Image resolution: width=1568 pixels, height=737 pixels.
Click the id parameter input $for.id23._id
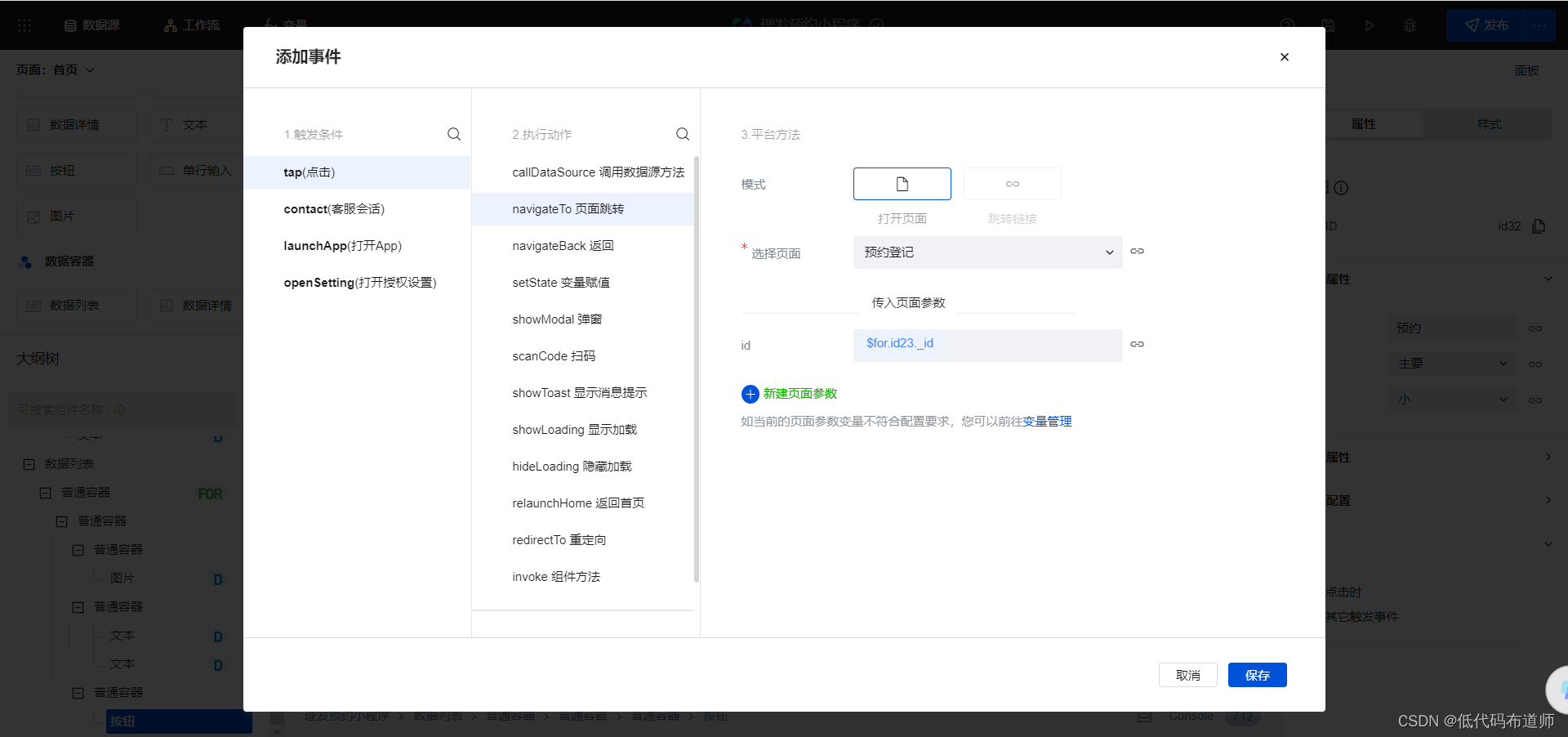coord(987,345)
